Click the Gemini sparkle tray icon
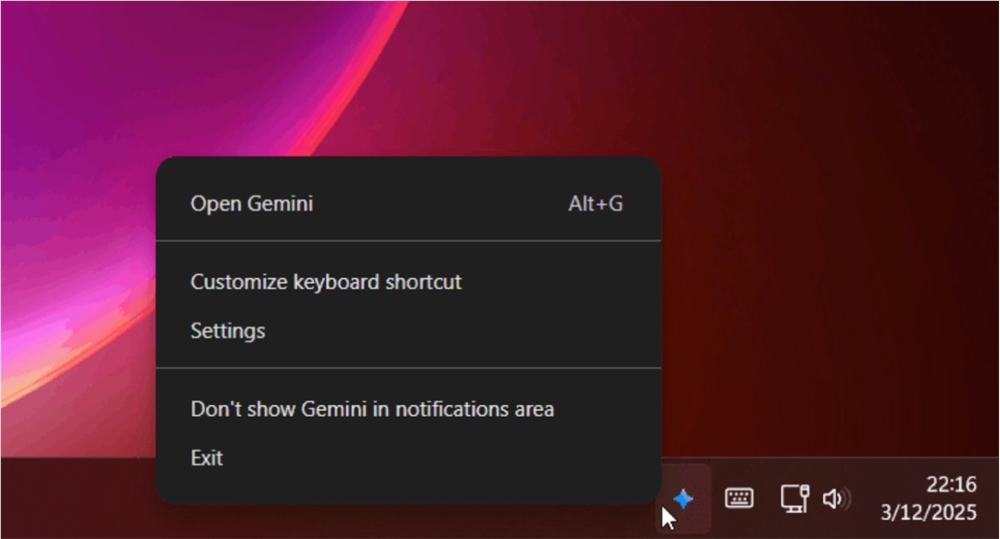The width and height of the screenshot is (1000, 539). coord(684,498)
